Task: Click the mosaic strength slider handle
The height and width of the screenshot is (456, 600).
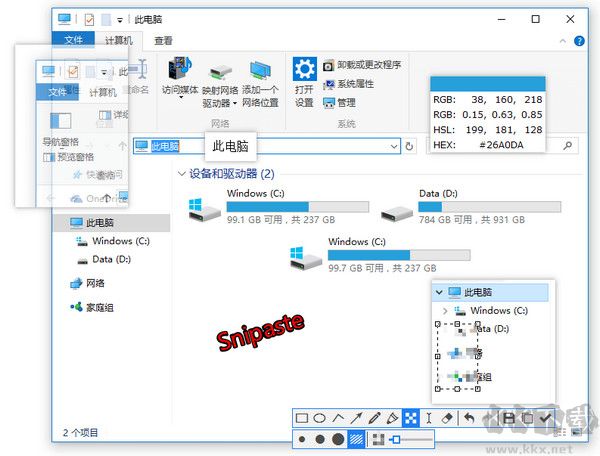Action: (x=396, y=440)
